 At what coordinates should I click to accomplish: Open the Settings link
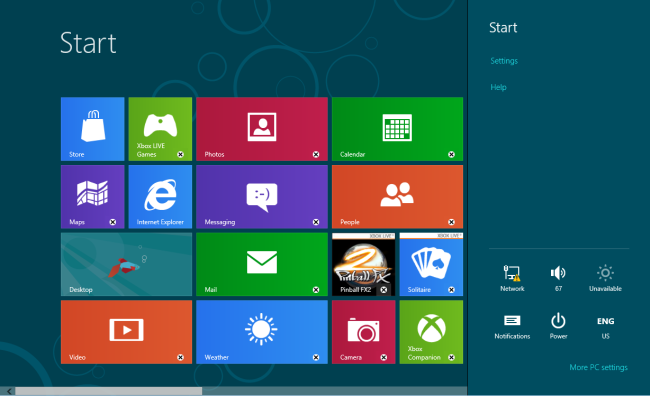click(x=504, y=61)
